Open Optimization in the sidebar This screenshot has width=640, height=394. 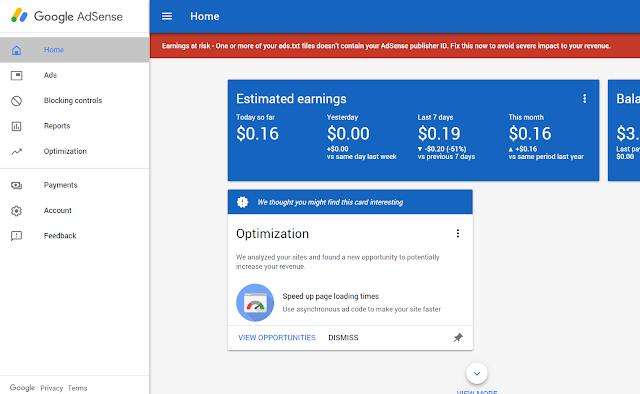click(75, 151)
